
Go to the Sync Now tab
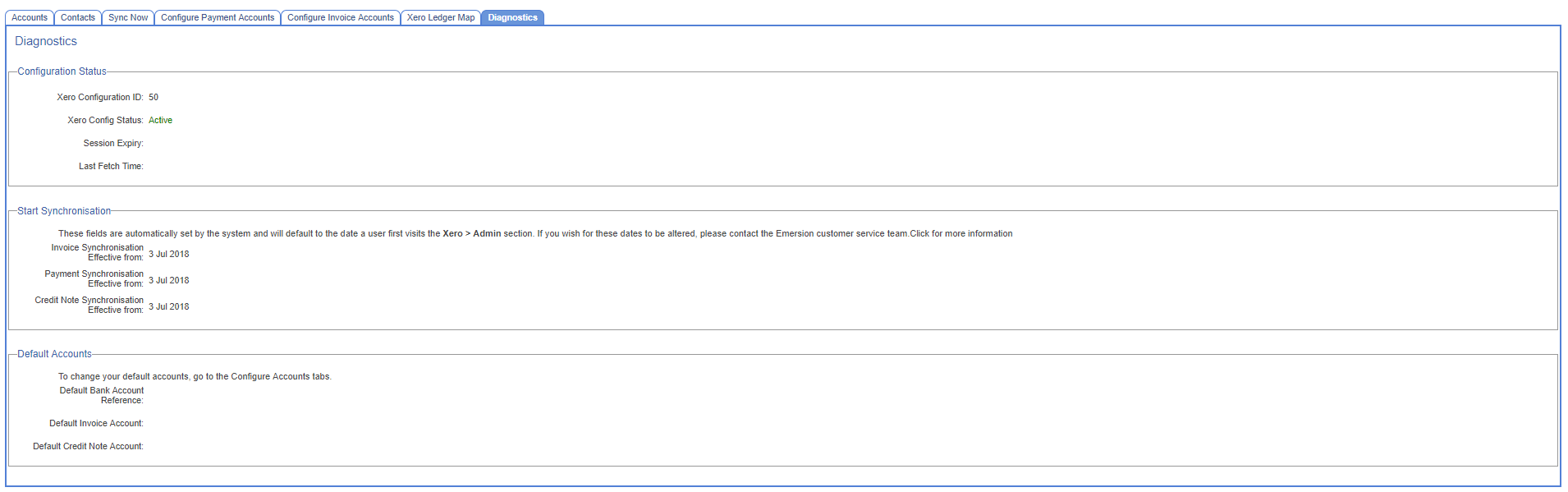128,17
